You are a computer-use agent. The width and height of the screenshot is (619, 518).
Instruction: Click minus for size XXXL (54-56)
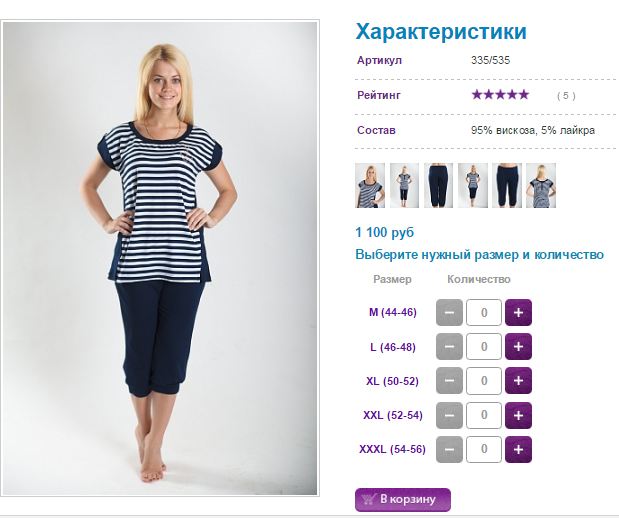(x=449, y=449)
